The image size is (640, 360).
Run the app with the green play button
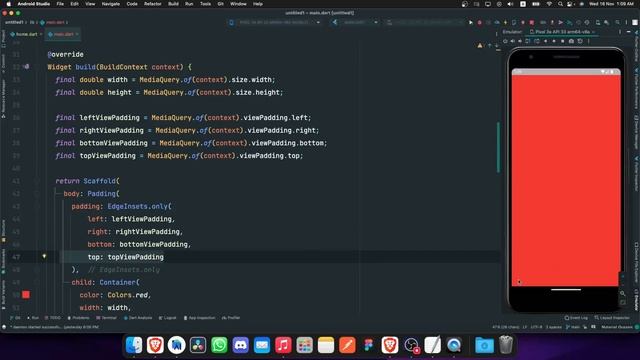(x=471, y=22)
